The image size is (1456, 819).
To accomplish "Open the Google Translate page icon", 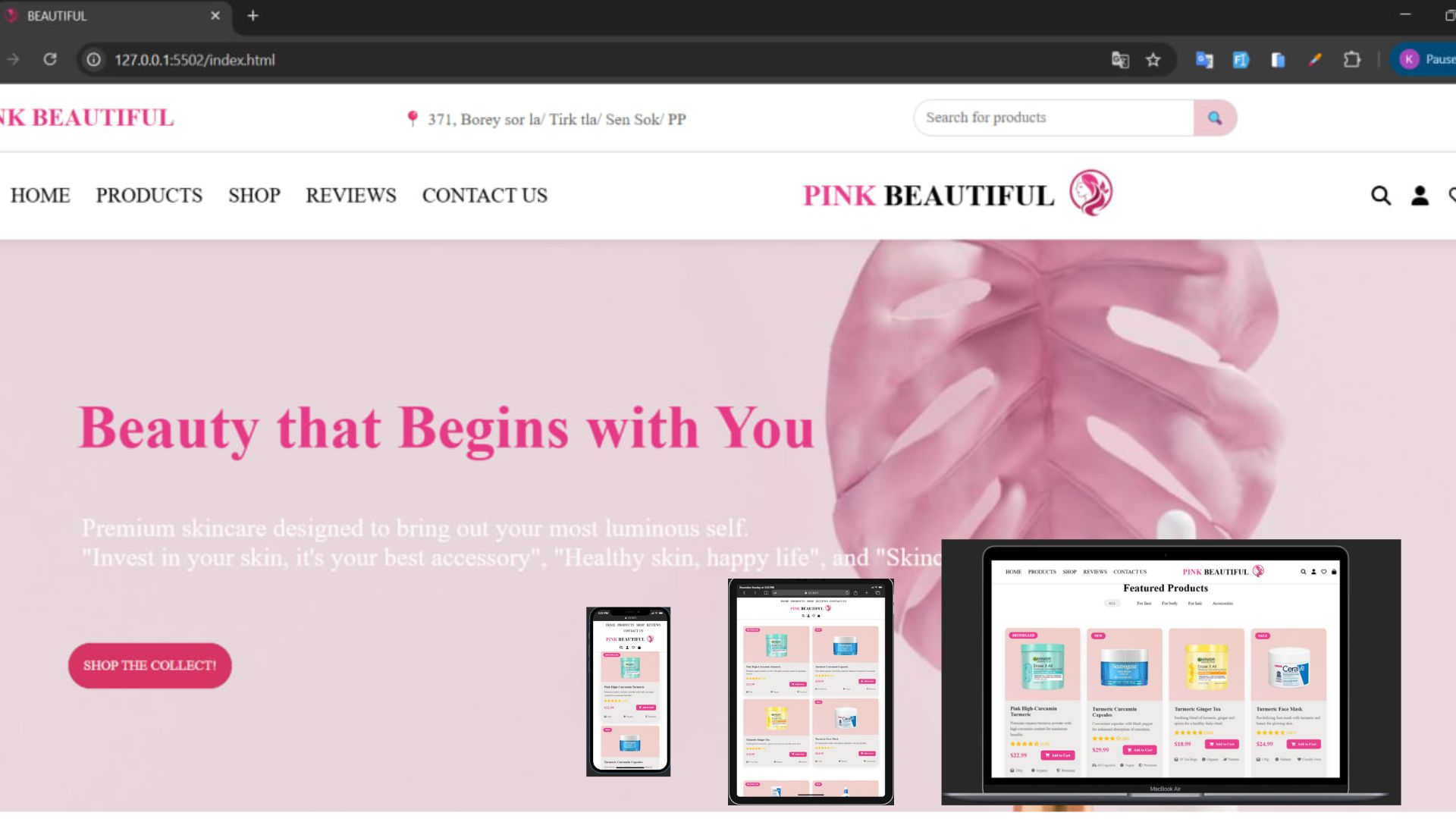I will tap(1120, 60).
